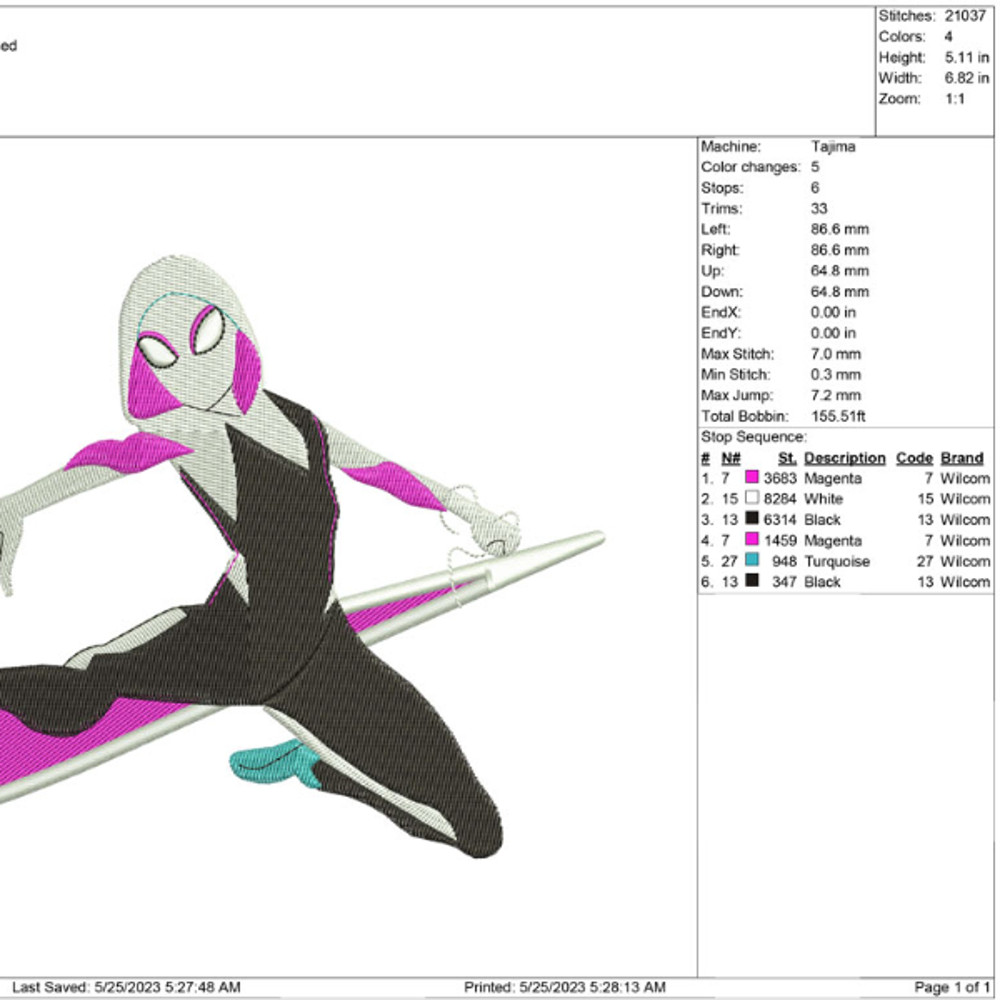The height and width of the screenshot is (1000, 1000).
Task: Click the turquoise color swatch
Action: tap(752, 562)
